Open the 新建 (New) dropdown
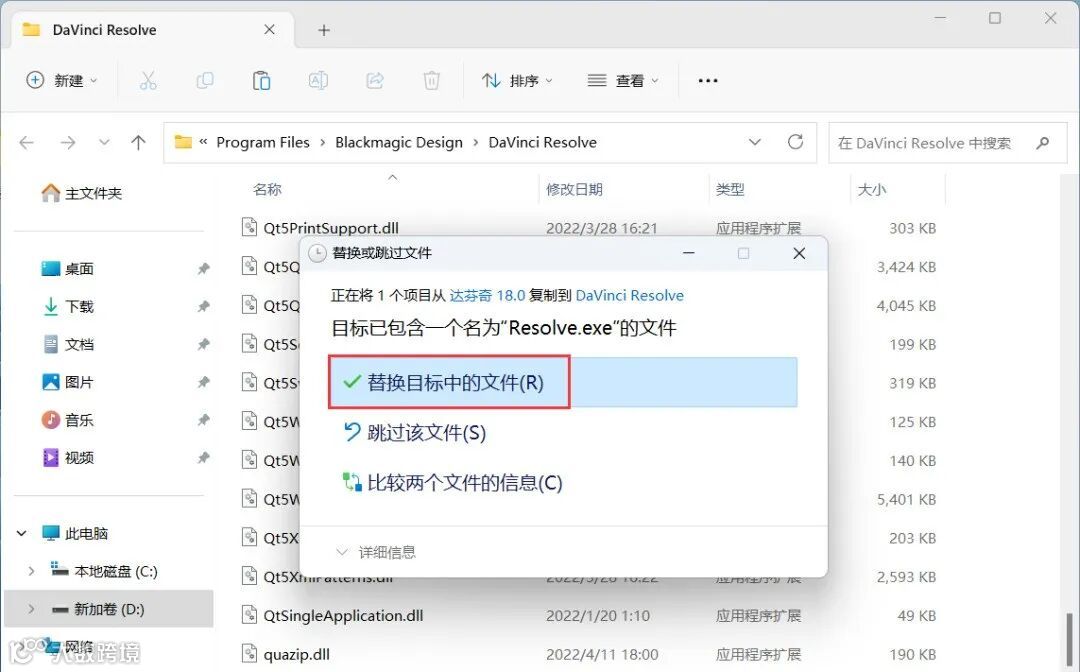 pyautogui.click(x=61, y=81)
